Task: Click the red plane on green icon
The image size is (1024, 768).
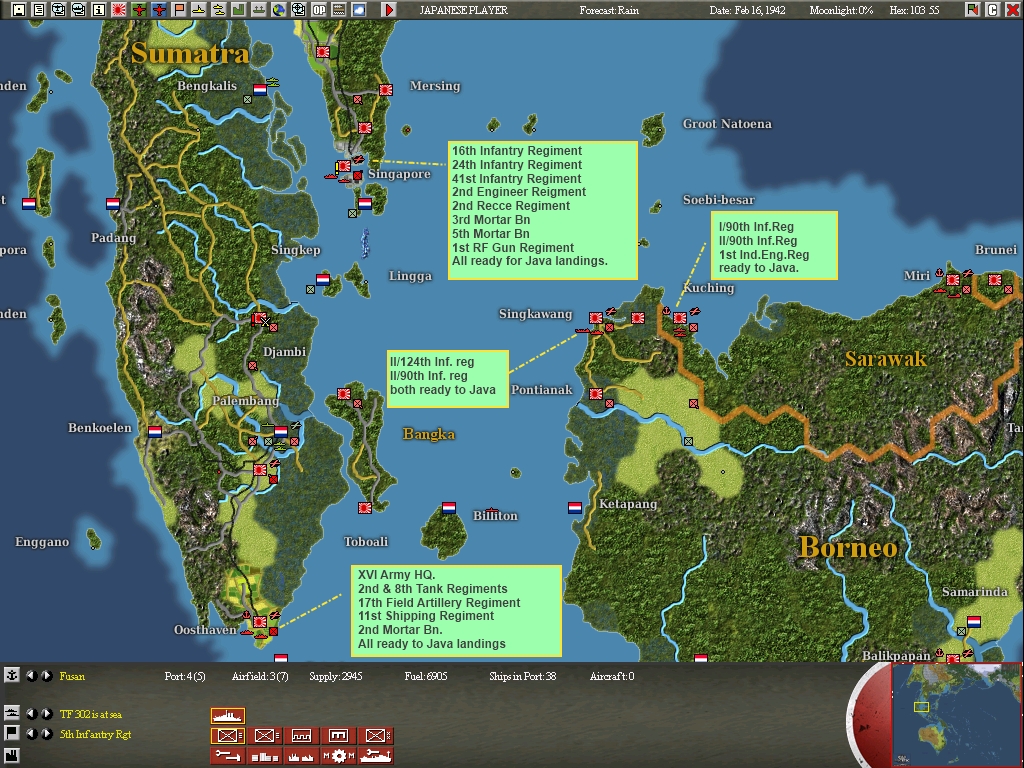Action: click(138, 9)
